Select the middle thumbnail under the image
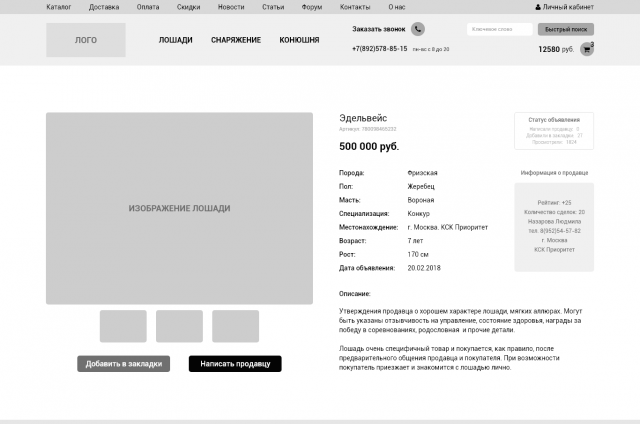 (179, 326)
